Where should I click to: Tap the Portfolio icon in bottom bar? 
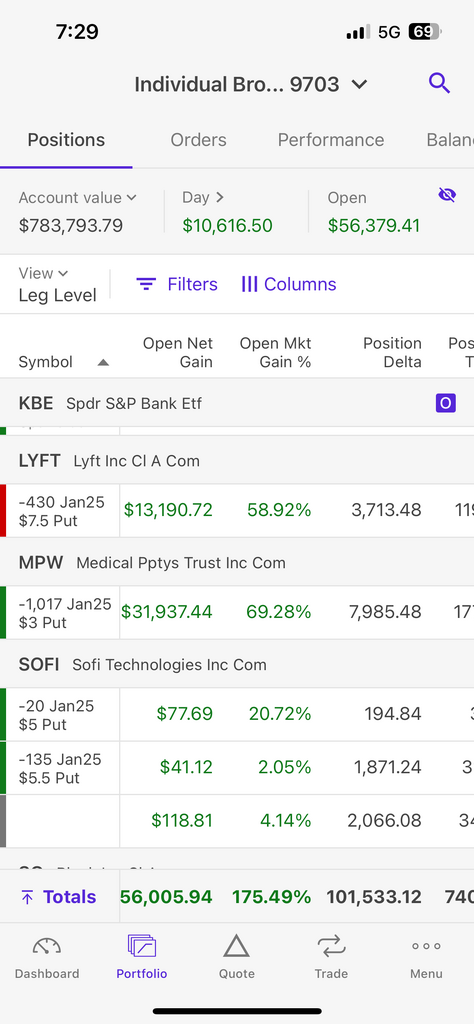pos(142,946)
